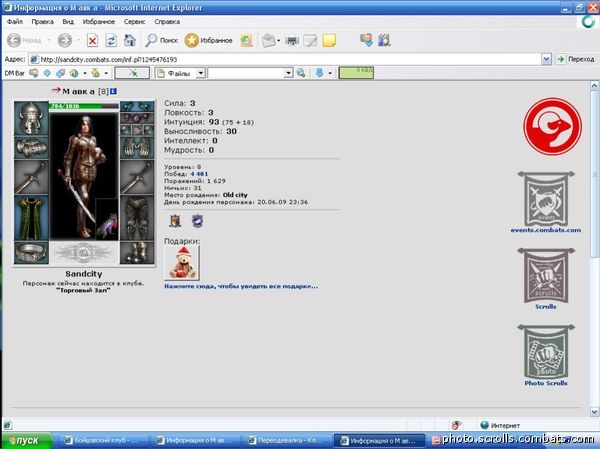Viewport: 600px width, 449px height.
Task: Open the Файл menu
Action: 15,22
